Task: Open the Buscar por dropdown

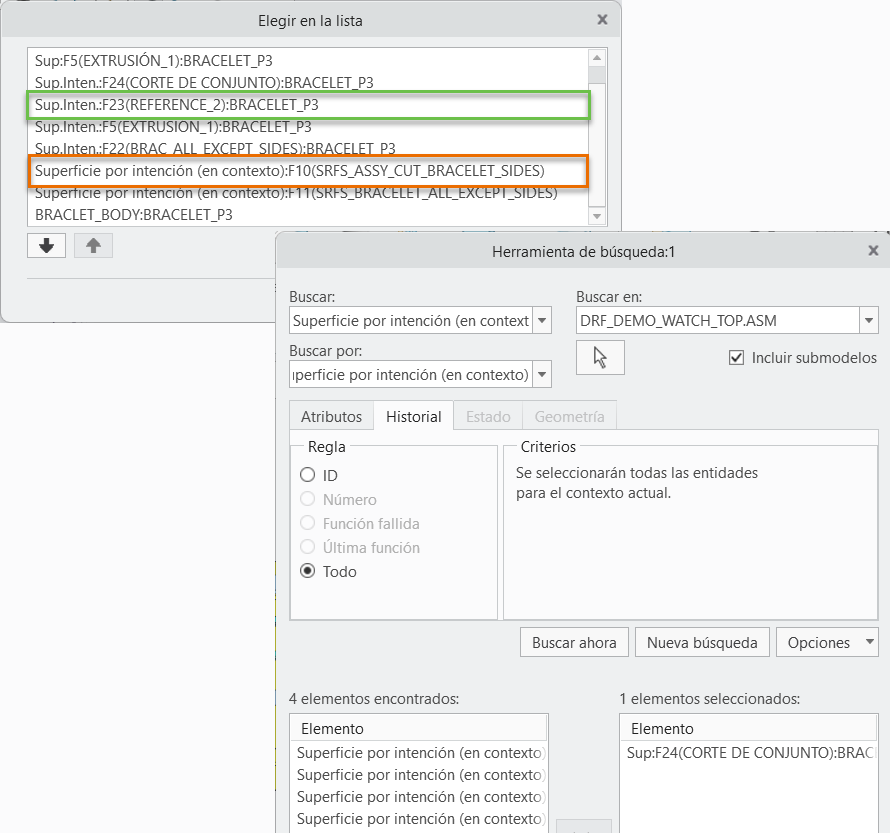Action: [x=542, y=375]
